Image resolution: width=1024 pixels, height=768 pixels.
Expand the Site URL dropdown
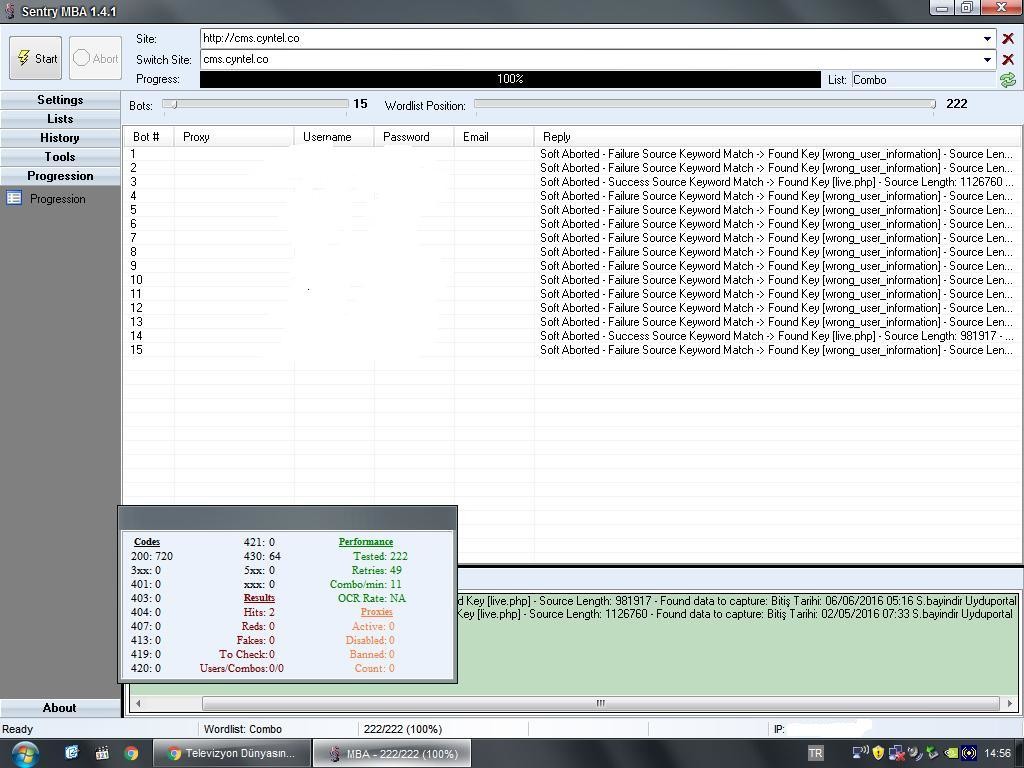pos(987,39)
